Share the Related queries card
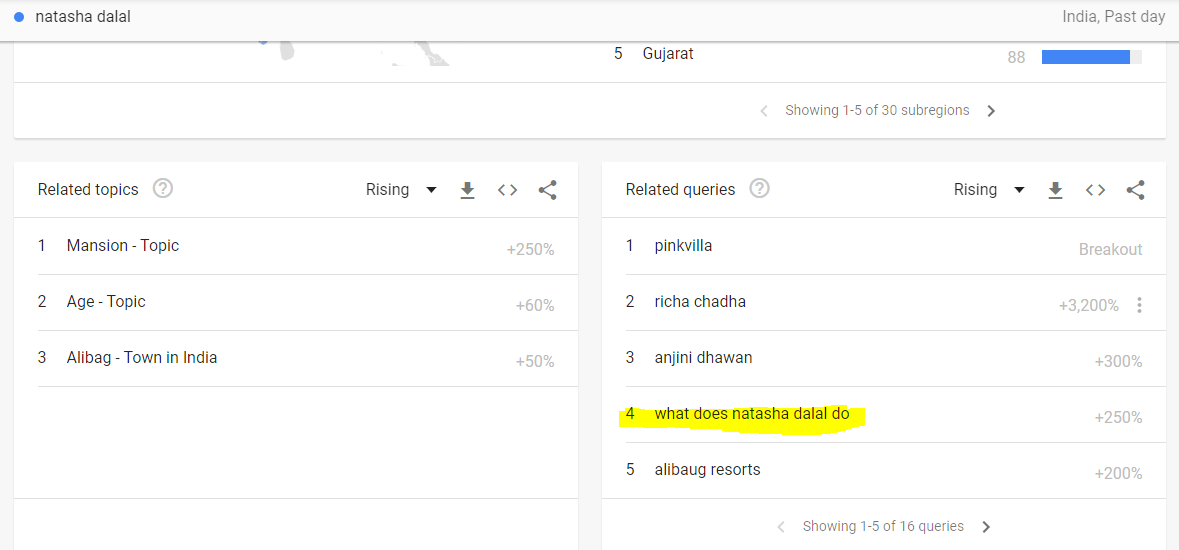The image size is (1179, 550). [x=1135, y=190]
